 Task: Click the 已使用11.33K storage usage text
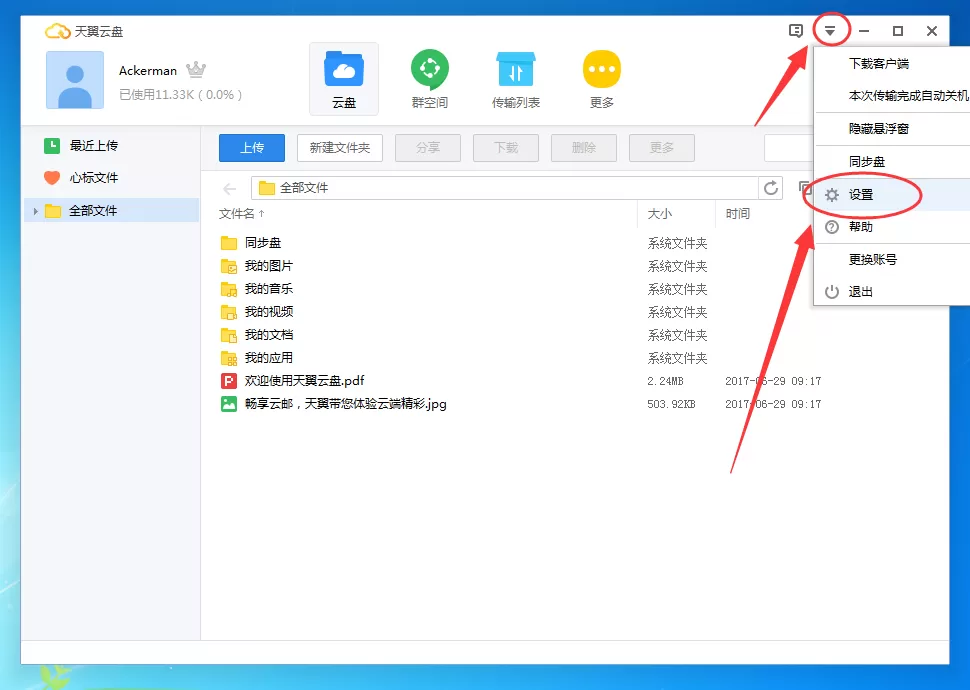point(180,95)
